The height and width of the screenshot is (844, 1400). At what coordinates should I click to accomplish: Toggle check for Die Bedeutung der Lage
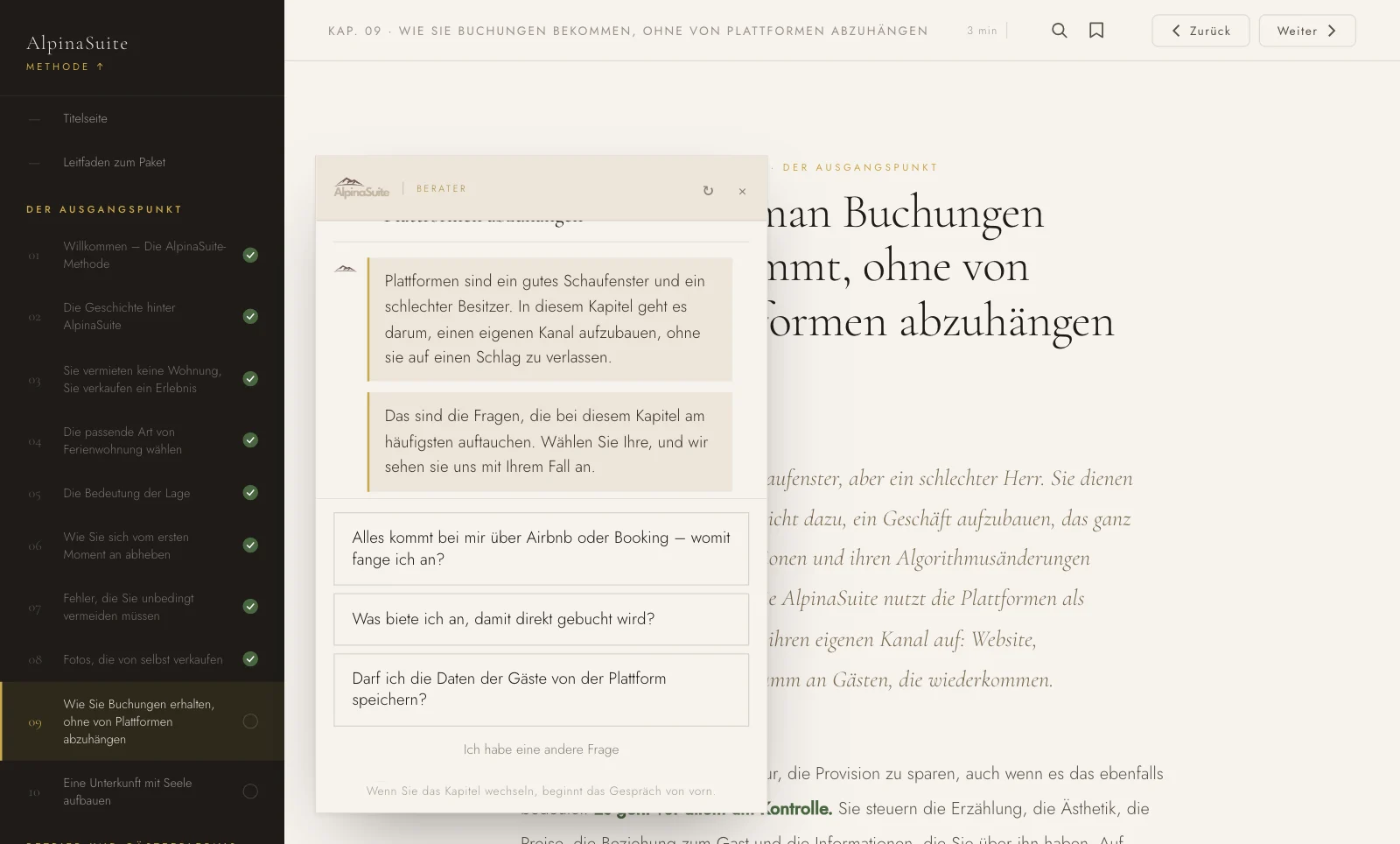tap(250, 493)
